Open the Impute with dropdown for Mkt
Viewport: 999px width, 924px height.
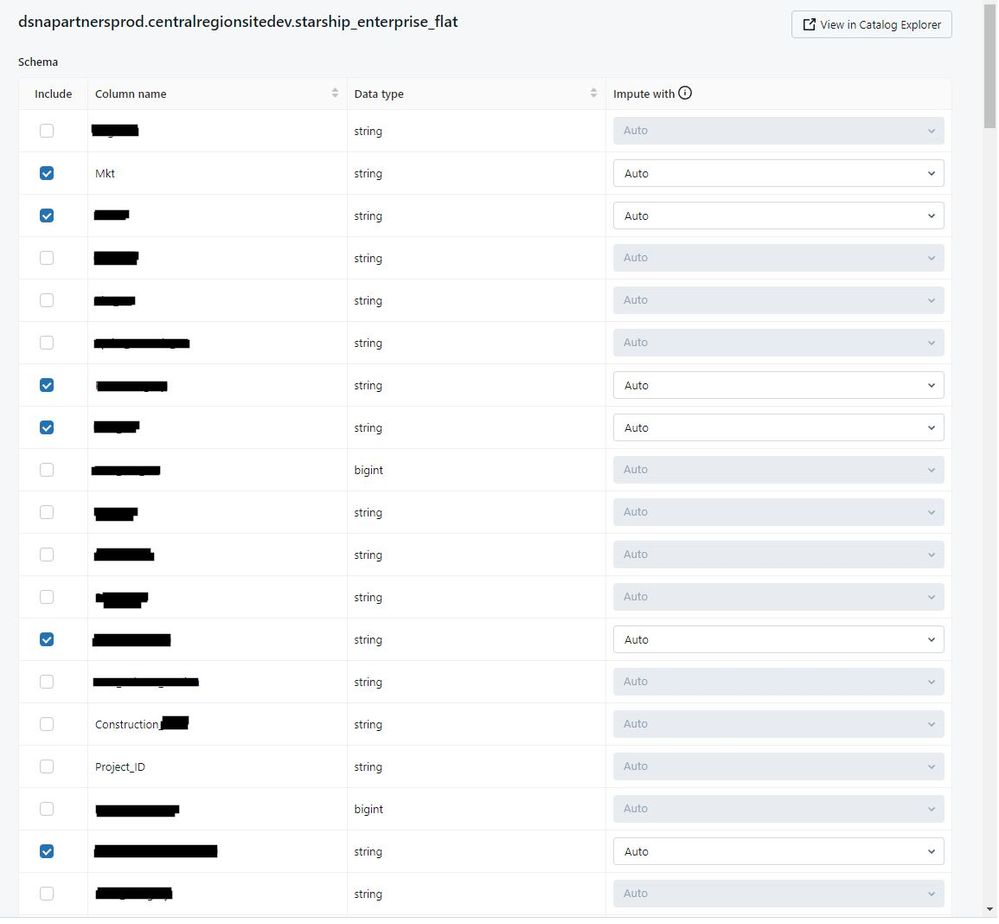pos(778,173)
